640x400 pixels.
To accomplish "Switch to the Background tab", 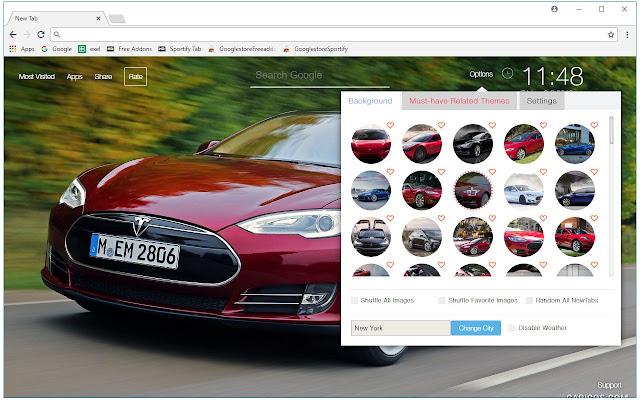I will click(371, 101).
